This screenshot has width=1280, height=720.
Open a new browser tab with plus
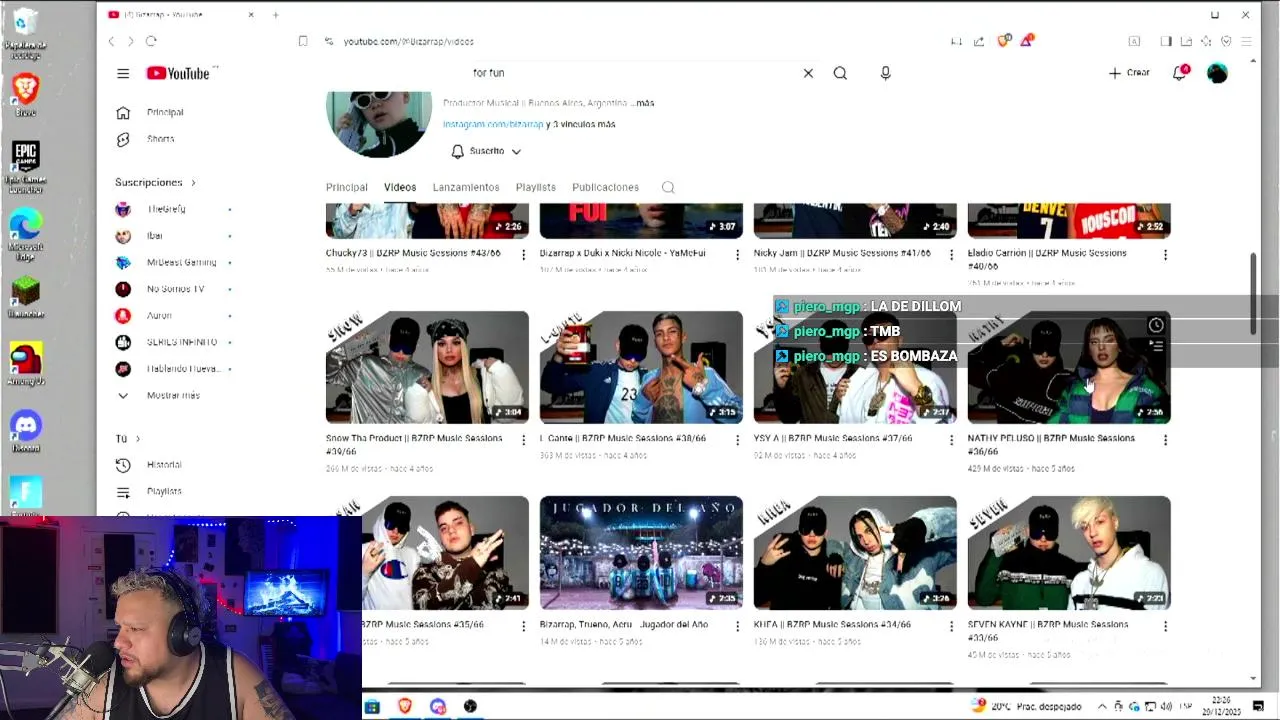275,15
